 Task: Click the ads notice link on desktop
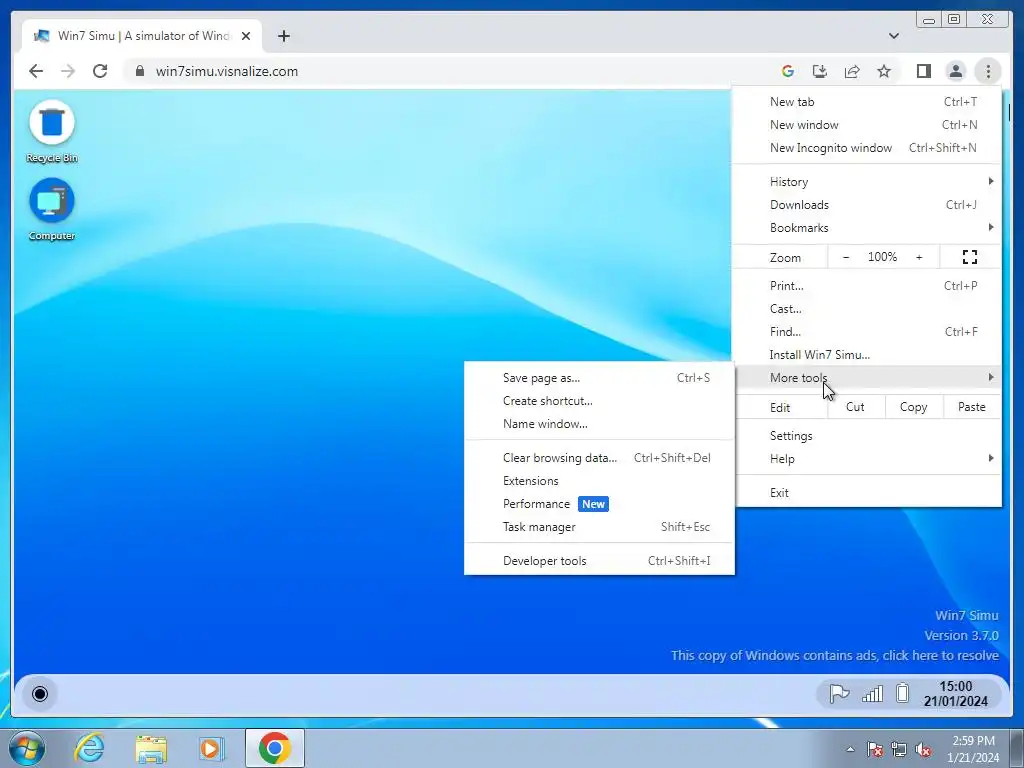[x=835, y=655]
